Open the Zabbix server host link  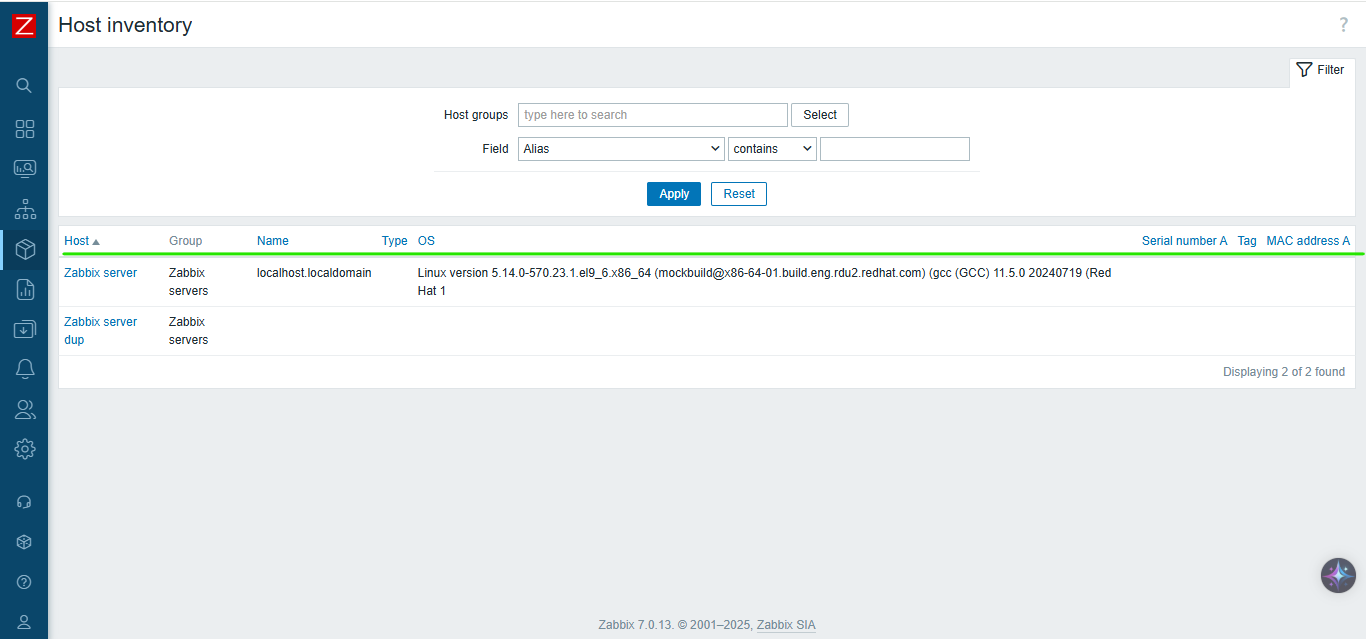click(101, 273)
